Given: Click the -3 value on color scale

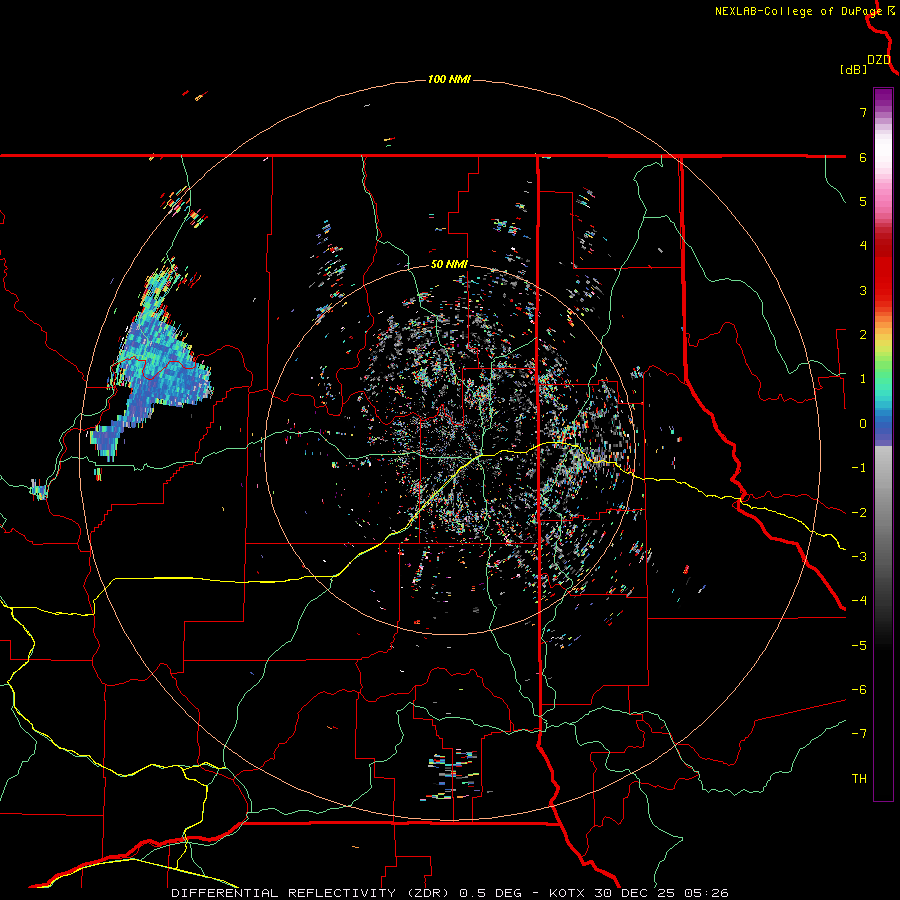Looking at the screenshot, I should (859, 557).
